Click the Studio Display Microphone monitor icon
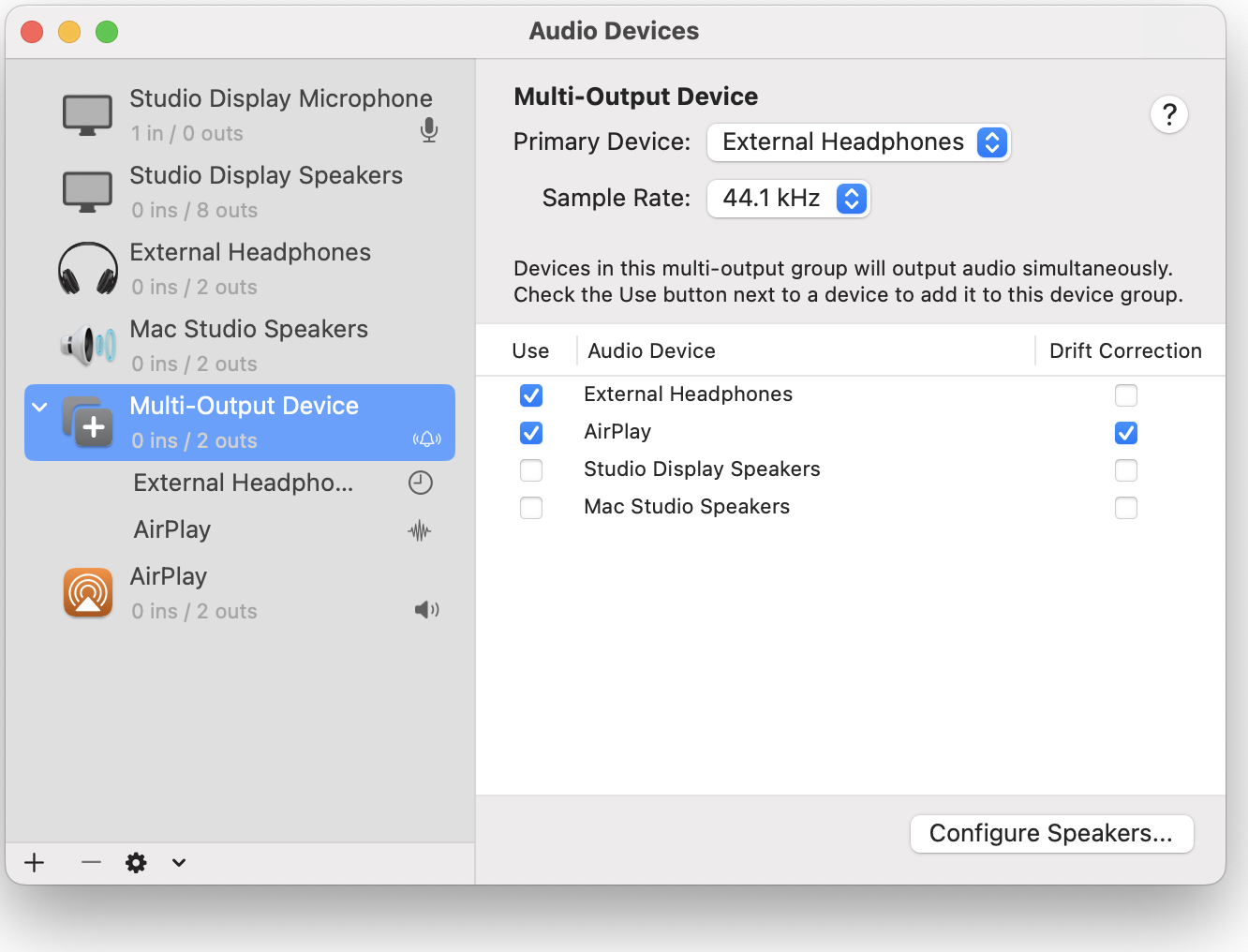Viewport: 1248px width, 952px height. (88, 115)
